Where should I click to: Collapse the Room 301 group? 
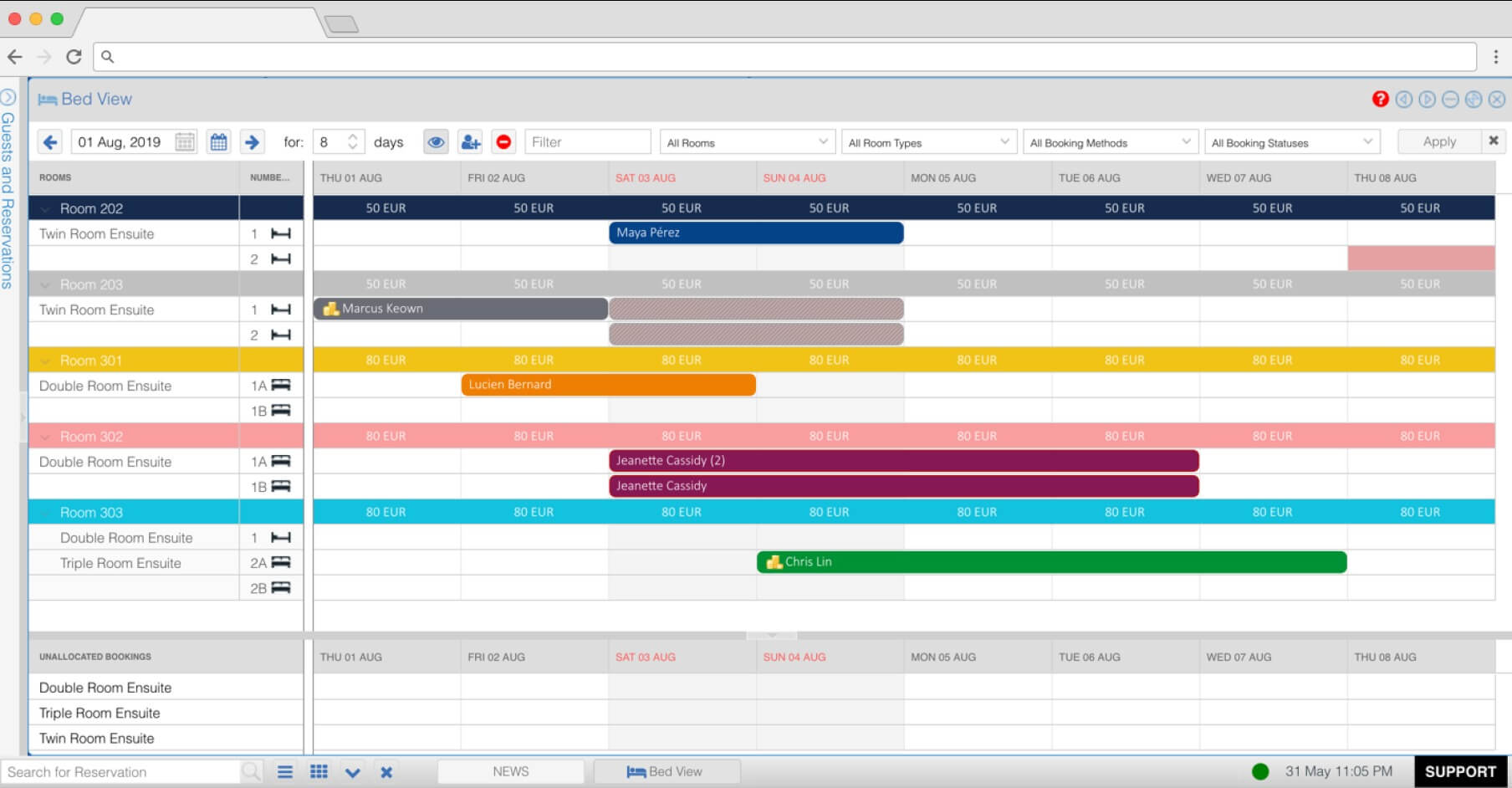point(46,361)
